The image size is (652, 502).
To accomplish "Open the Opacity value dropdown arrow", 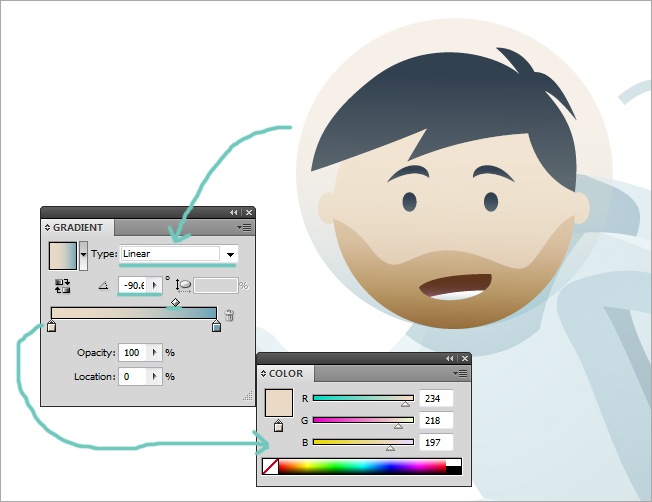I will point(155,353).
